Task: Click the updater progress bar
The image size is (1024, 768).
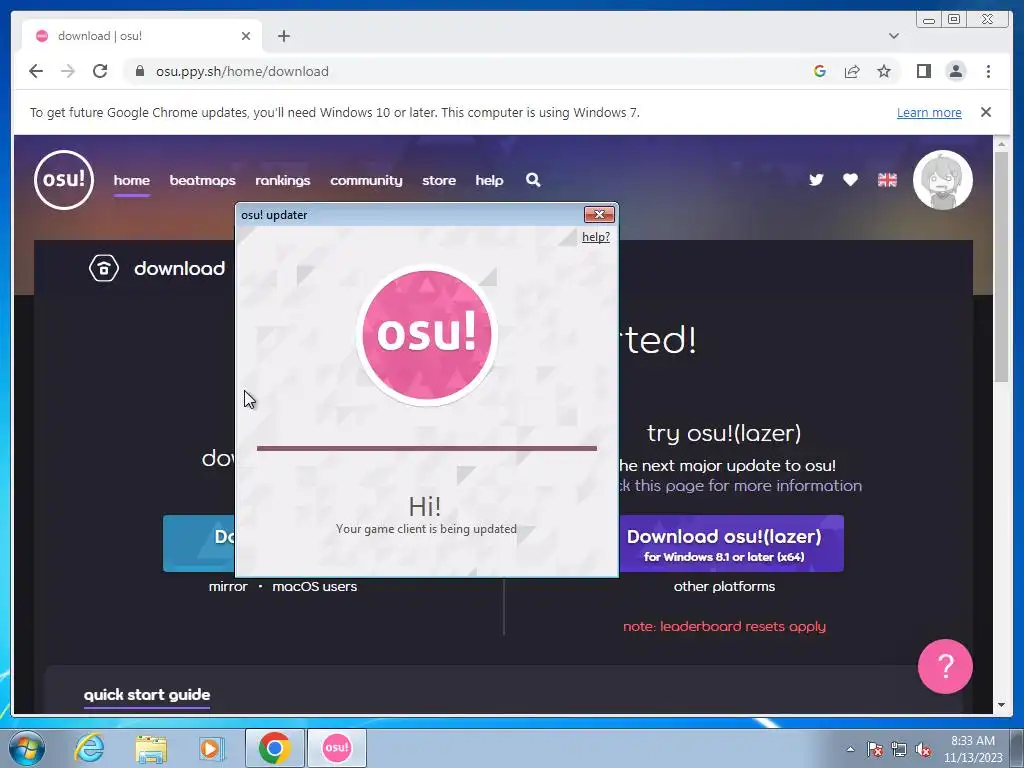Action: (426, 449)
